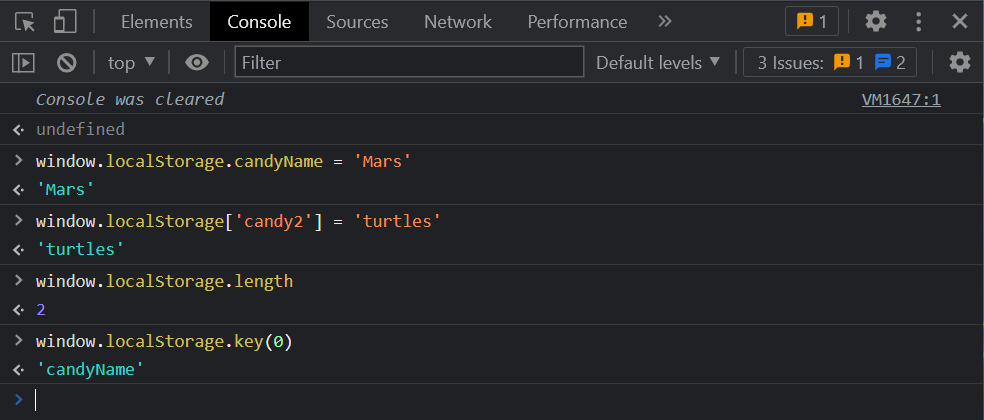Select the undefined output line

(x=80, y=129)
